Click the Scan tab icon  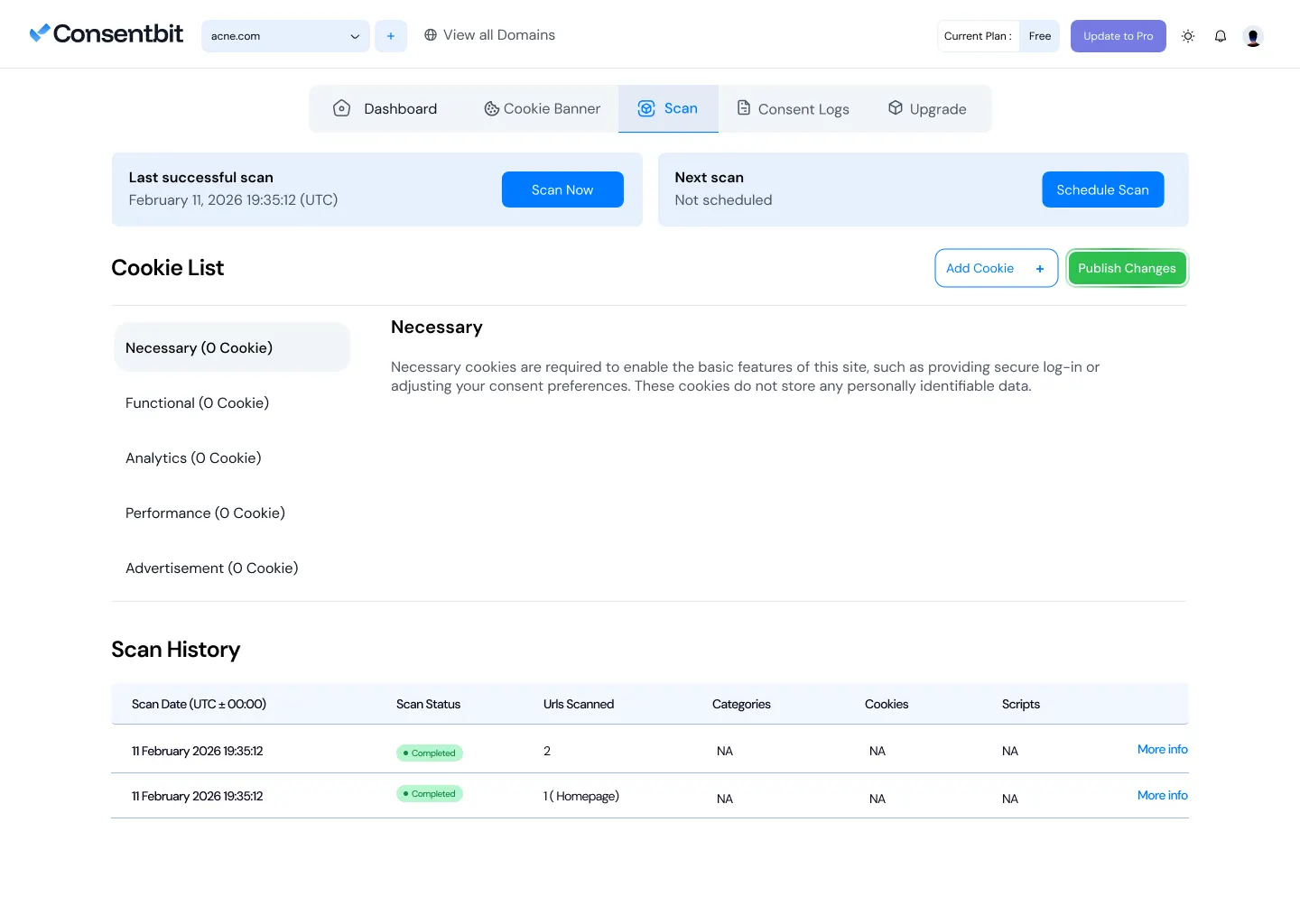tap(646, 108)
